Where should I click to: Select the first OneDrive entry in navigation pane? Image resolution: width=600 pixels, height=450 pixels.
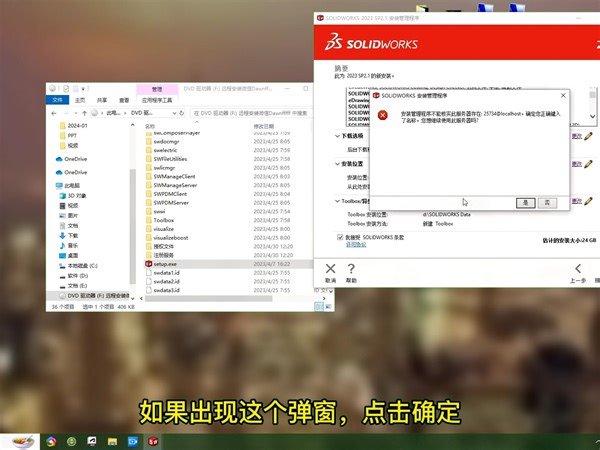click(71, 159)
